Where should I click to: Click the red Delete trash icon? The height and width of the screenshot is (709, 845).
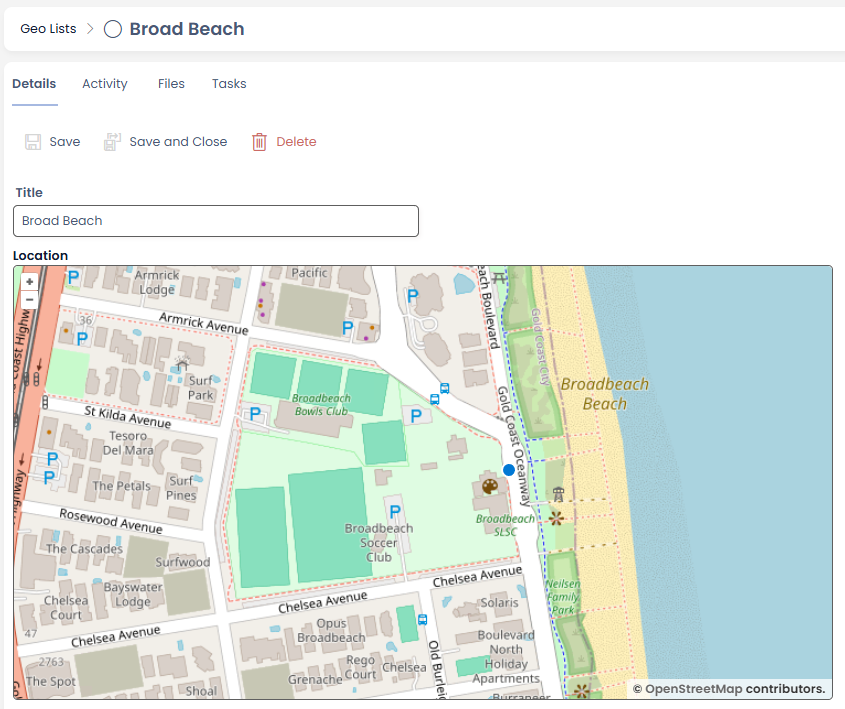pos(259,141)
